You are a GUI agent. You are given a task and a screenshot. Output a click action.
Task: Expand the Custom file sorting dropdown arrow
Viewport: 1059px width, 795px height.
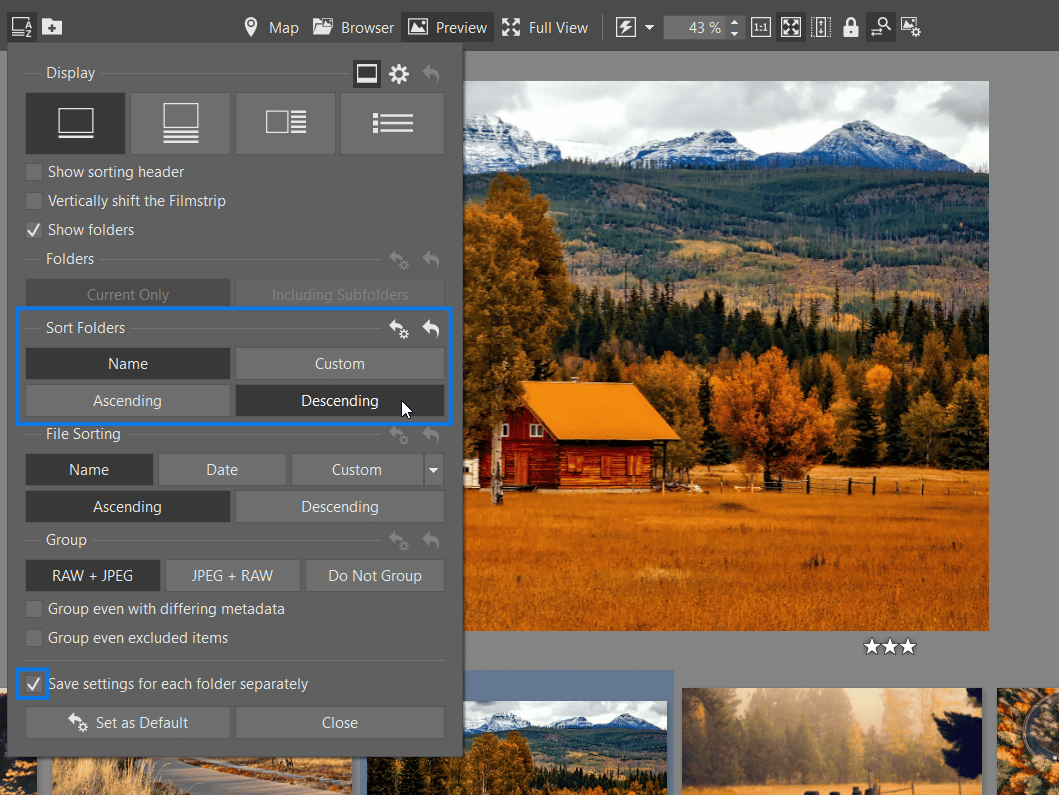433,469
